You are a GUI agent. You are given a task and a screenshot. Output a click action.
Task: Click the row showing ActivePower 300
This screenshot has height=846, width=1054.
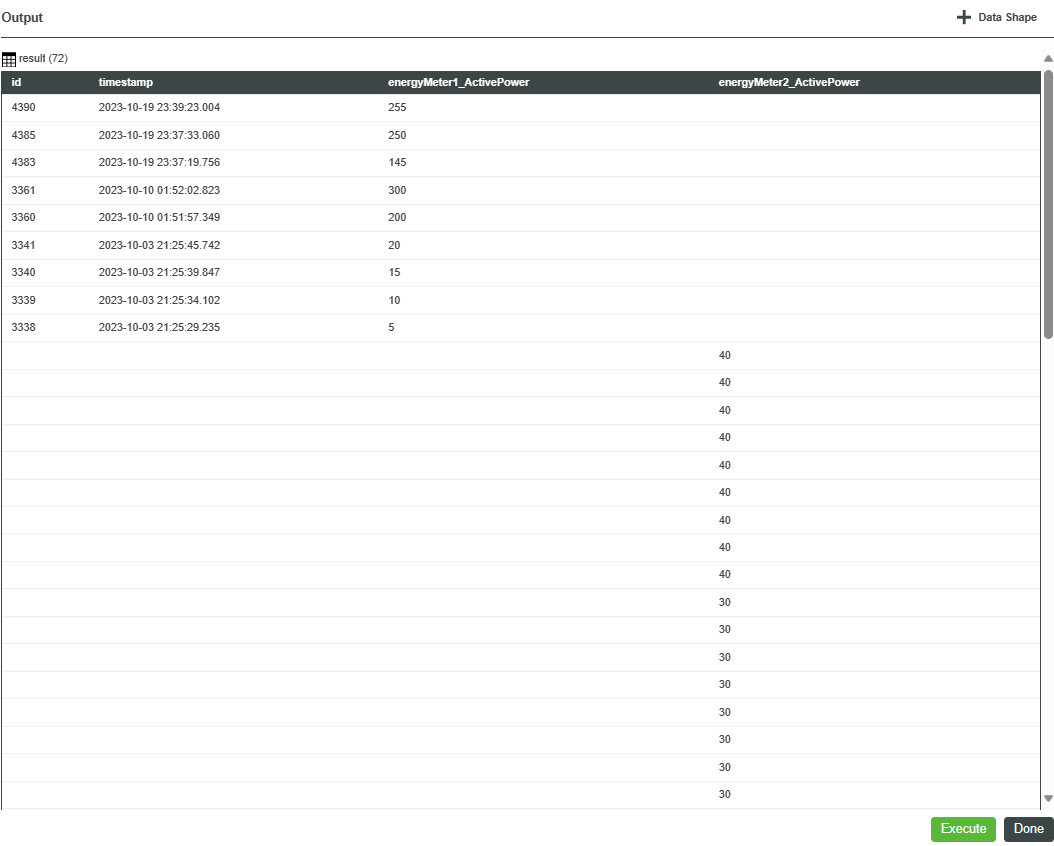click(300, 190)
